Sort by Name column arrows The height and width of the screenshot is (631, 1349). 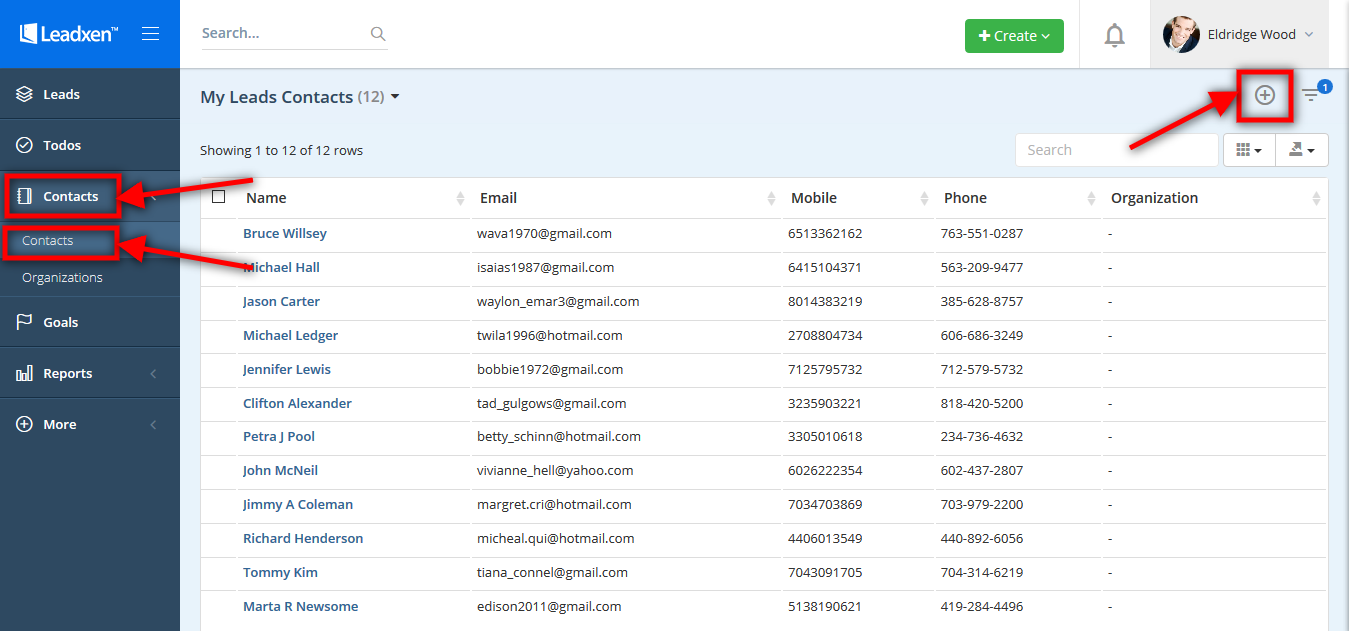[x=460, y=198]
